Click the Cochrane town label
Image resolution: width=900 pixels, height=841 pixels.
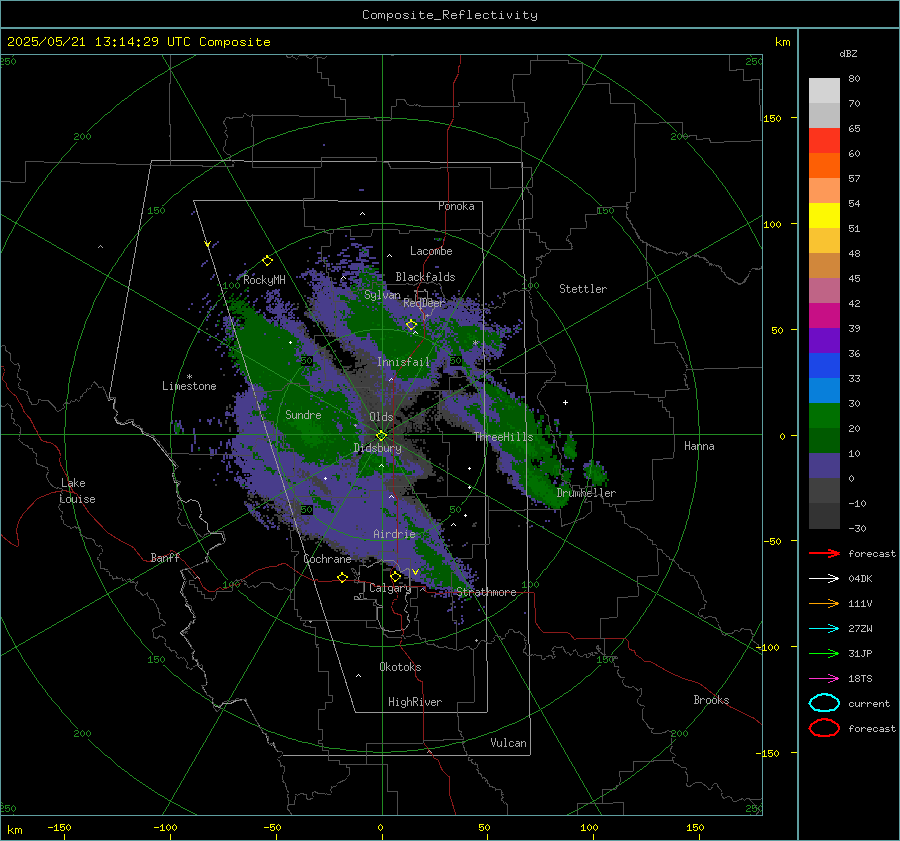327,559
